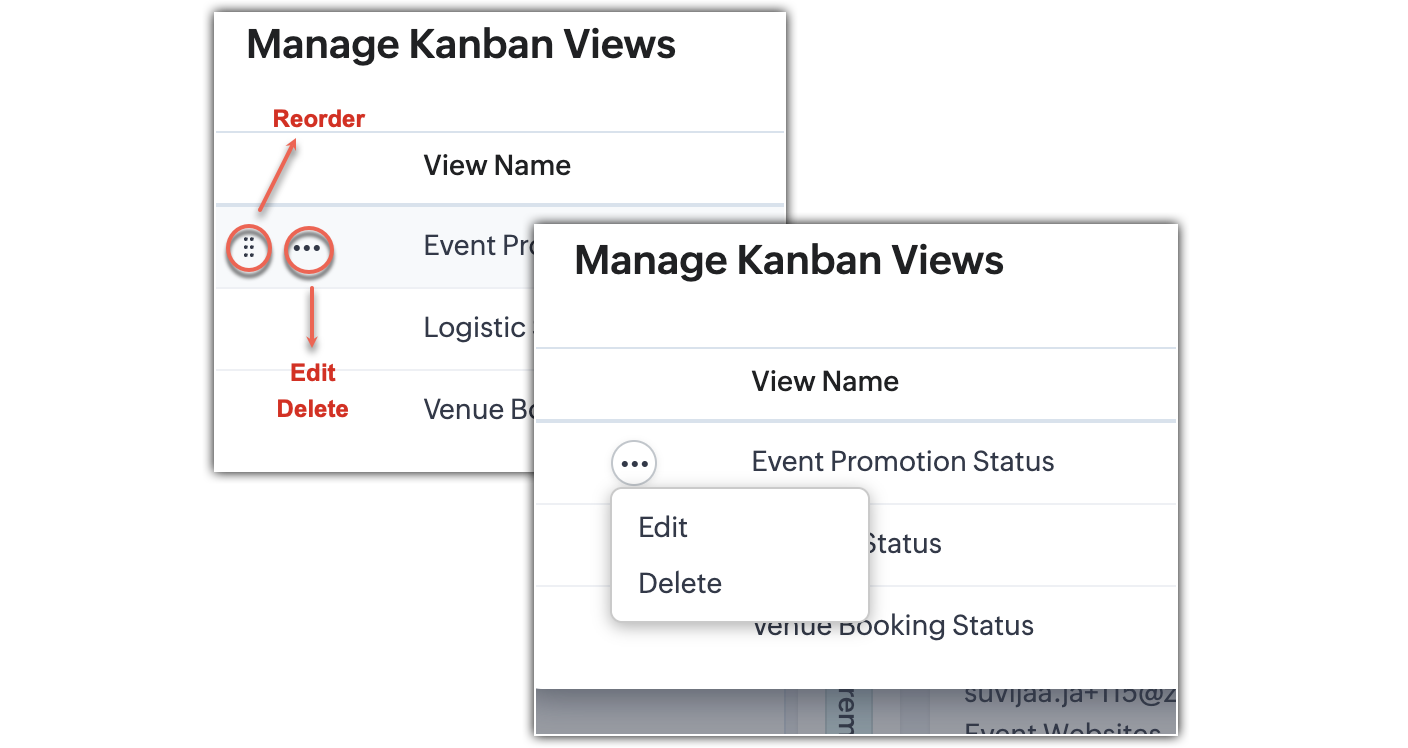
Task: Click the Manage Kanban Views title in the annotated dialog
Action: (x=461, y=44)
